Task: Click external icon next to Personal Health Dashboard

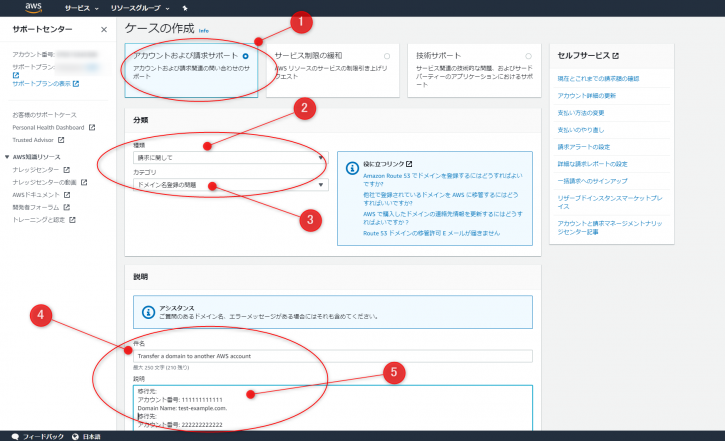Action: 92,127
